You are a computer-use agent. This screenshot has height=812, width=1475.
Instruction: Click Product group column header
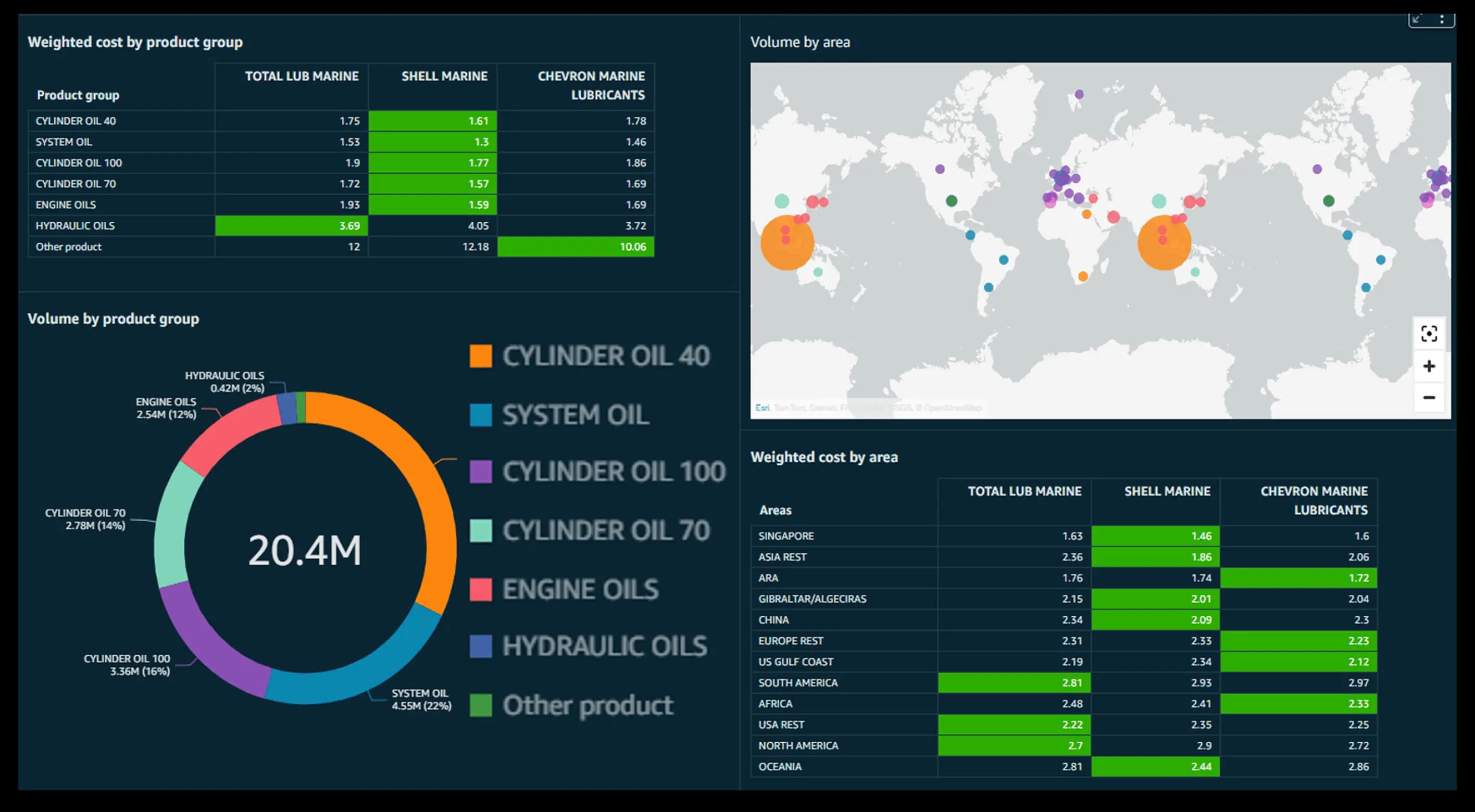click(78, 95)
